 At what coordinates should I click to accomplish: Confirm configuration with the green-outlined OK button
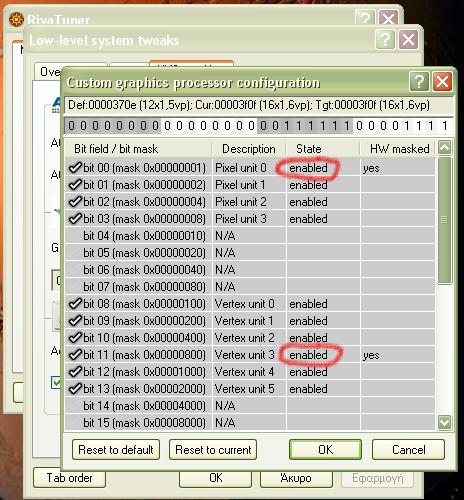pos(325,450)
